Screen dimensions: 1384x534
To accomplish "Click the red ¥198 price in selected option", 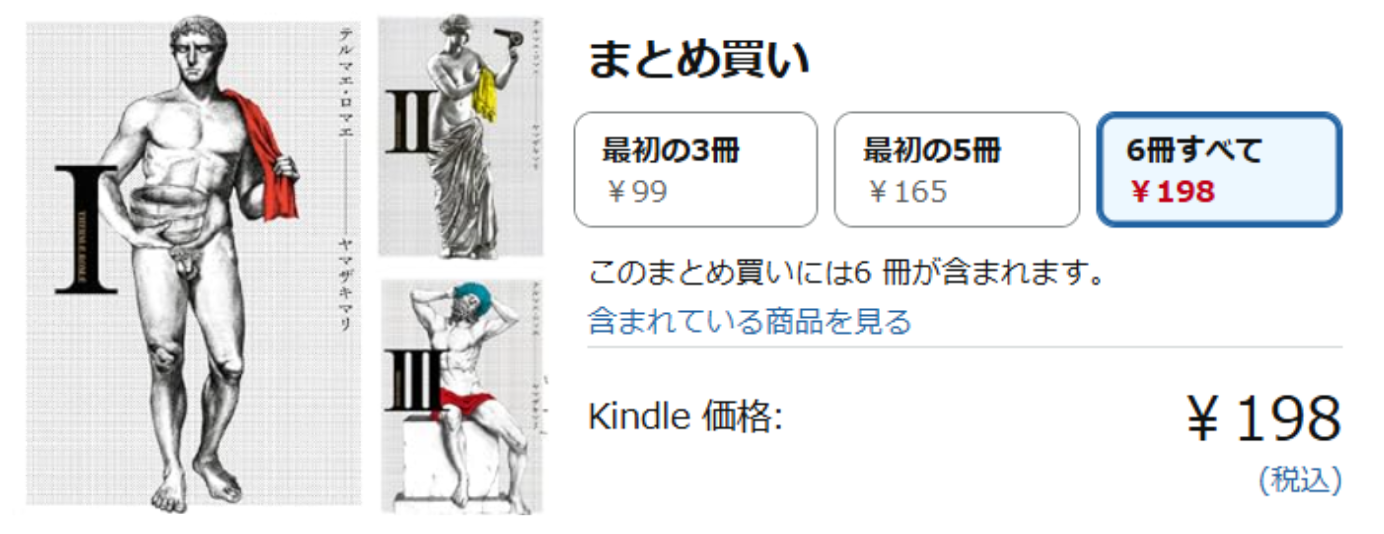I will 1172,191.
